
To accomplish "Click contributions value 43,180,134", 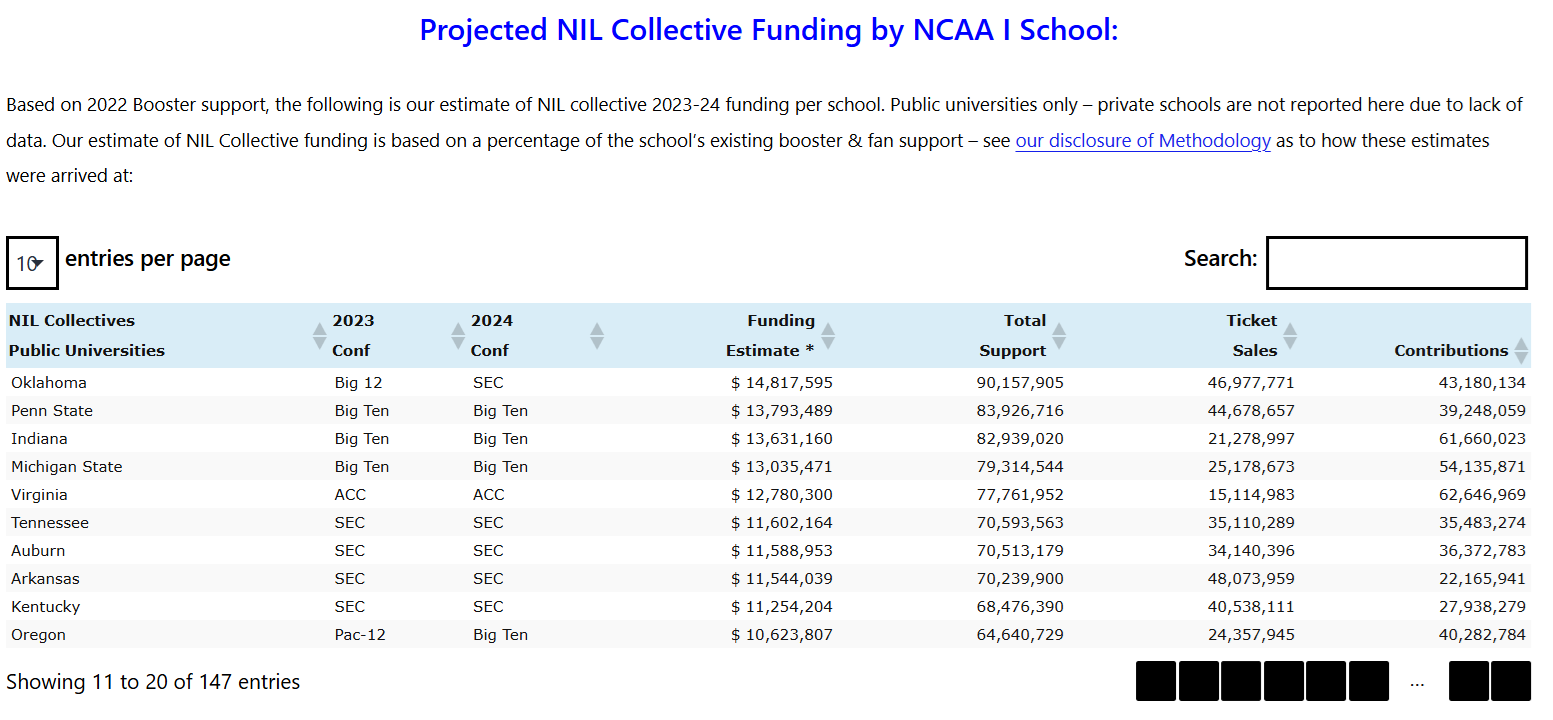I will 1482,383.
